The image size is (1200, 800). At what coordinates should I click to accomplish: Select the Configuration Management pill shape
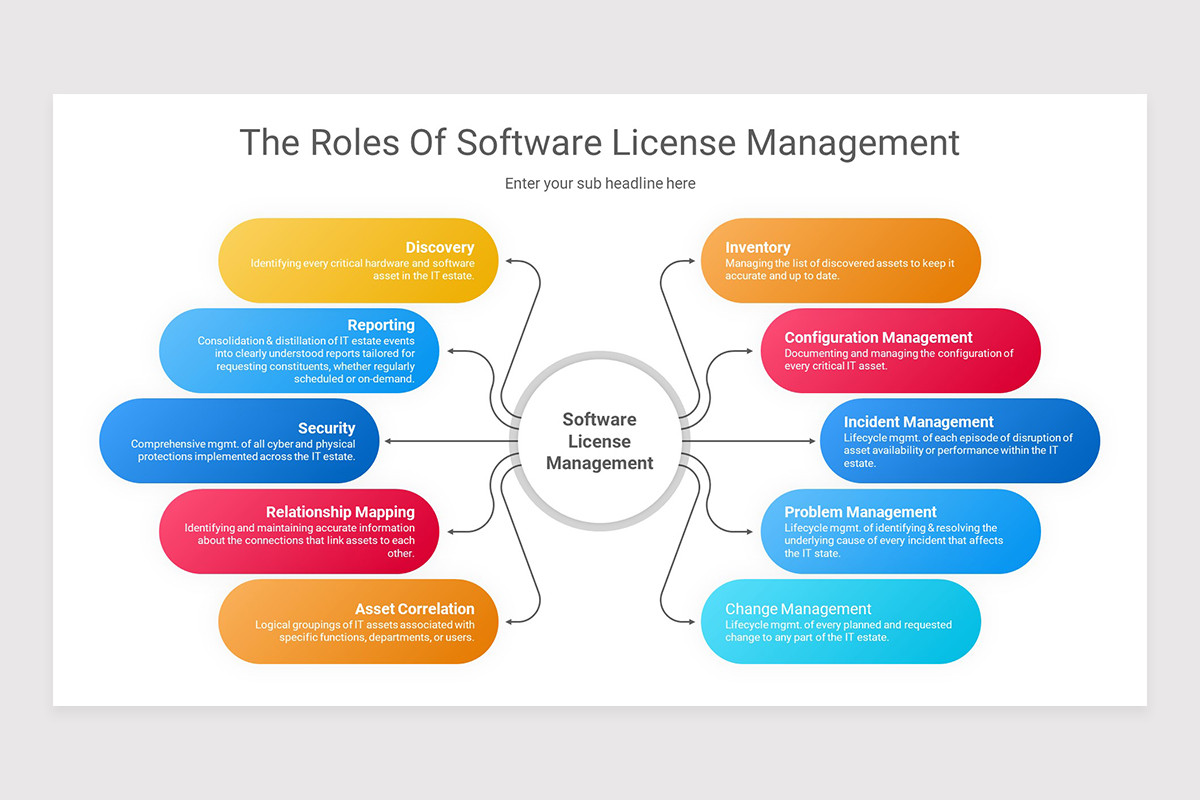pos(900,351)
